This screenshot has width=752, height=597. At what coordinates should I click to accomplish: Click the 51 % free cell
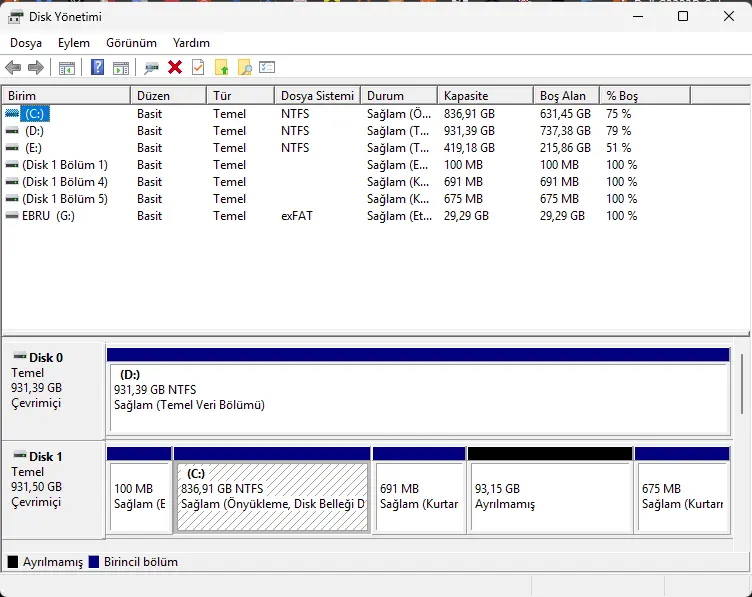click(618, 148)
